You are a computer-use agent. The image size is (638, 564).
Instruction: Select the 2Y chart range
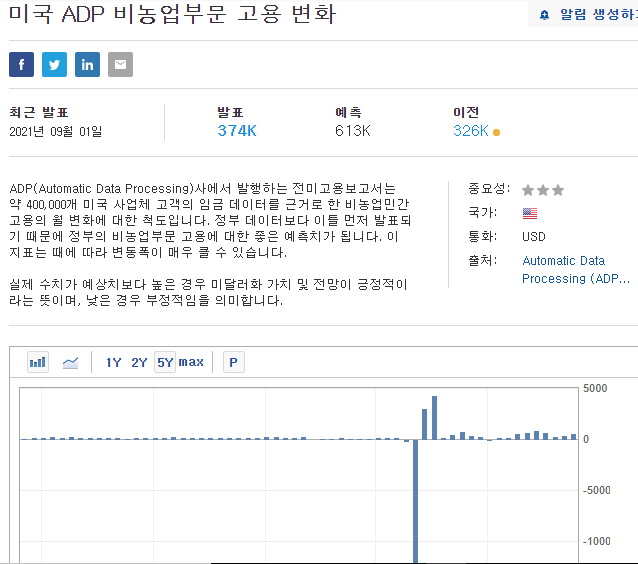[x=139, y=362]
